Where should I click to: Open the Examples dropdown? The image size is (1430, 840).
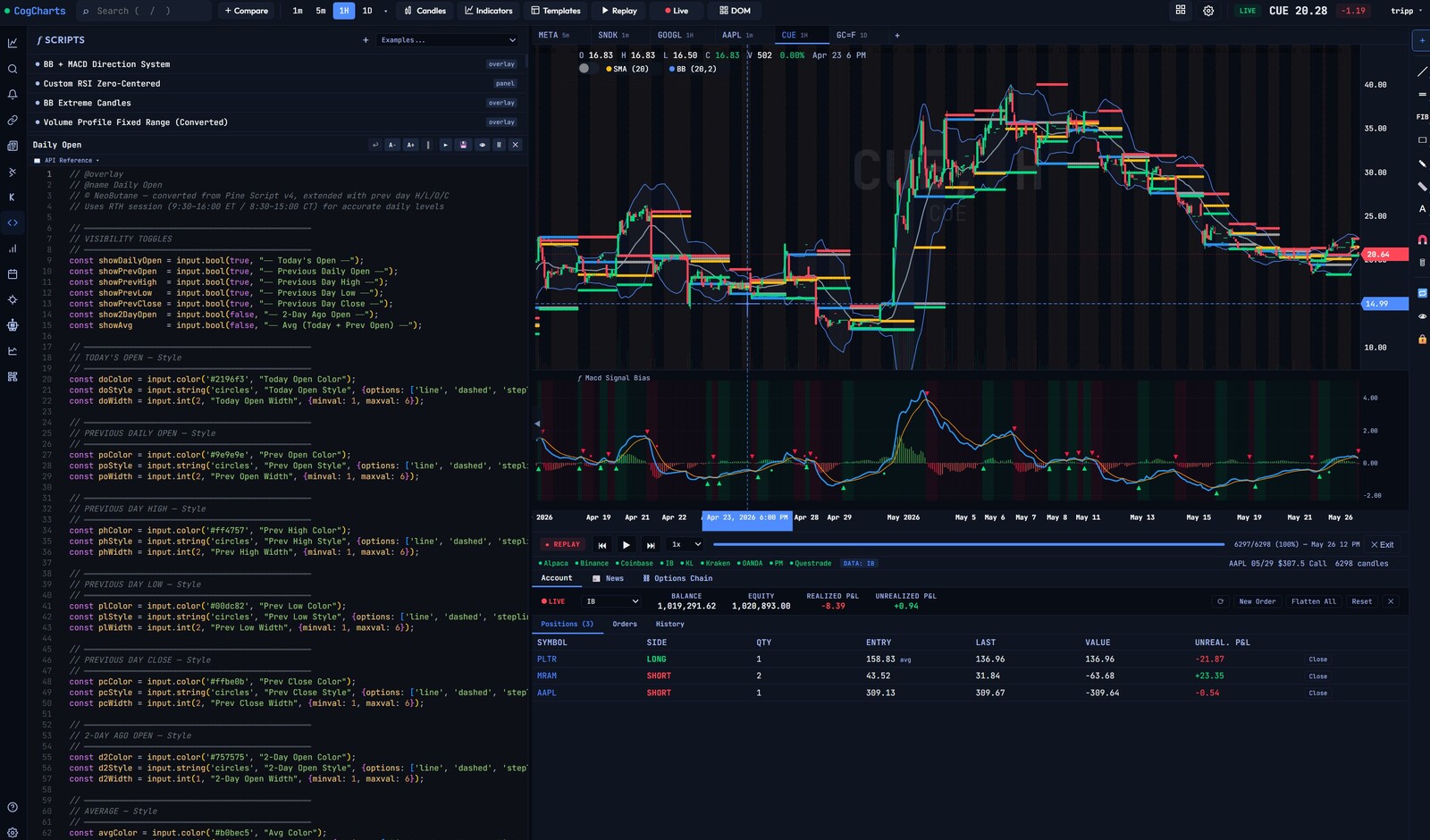point(448,40)
